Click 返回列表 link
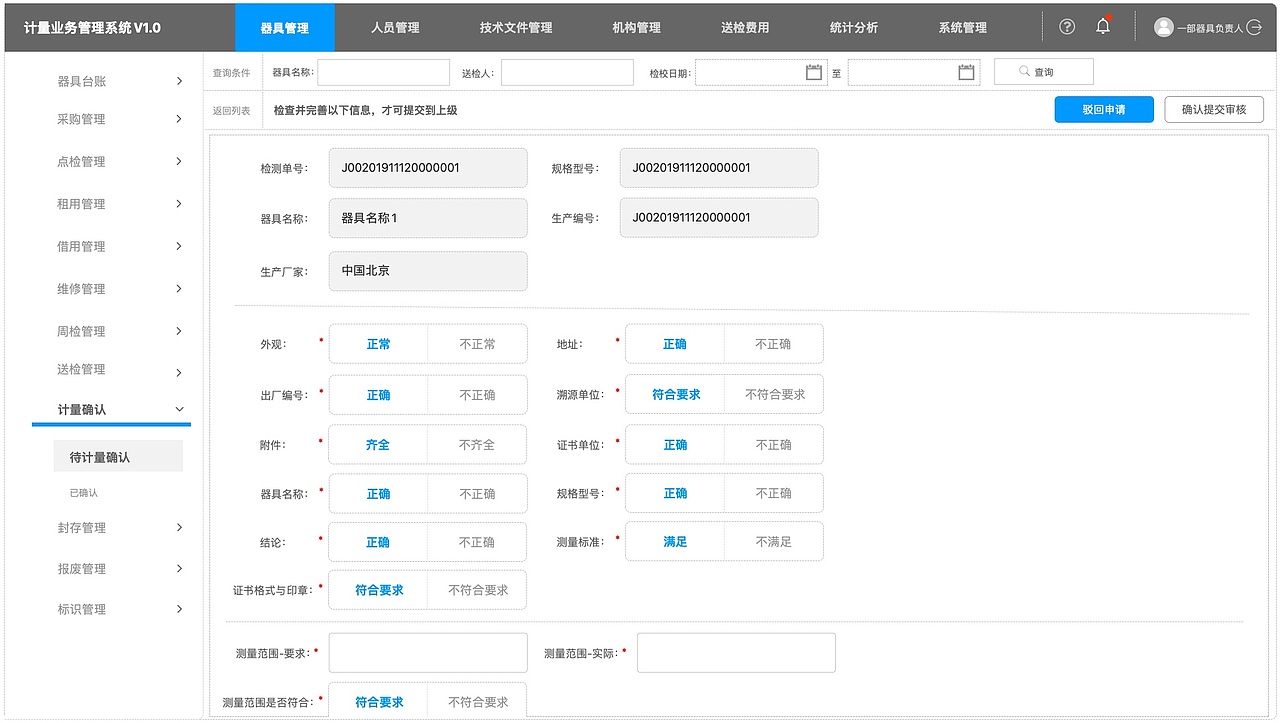 pyautogui.click(x=231, y=111)
